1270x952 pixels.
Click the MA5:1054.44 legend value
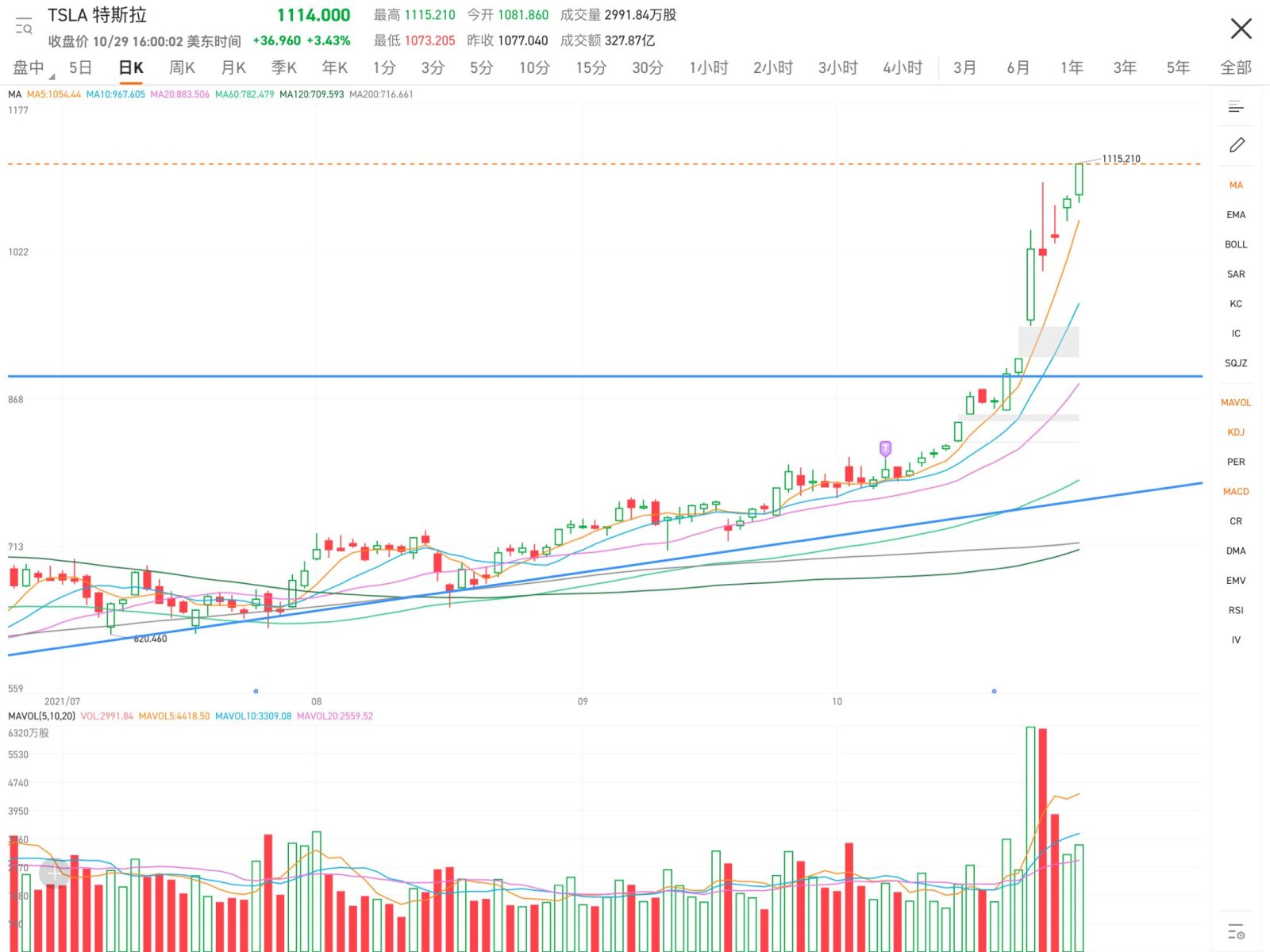coord(54,94)
